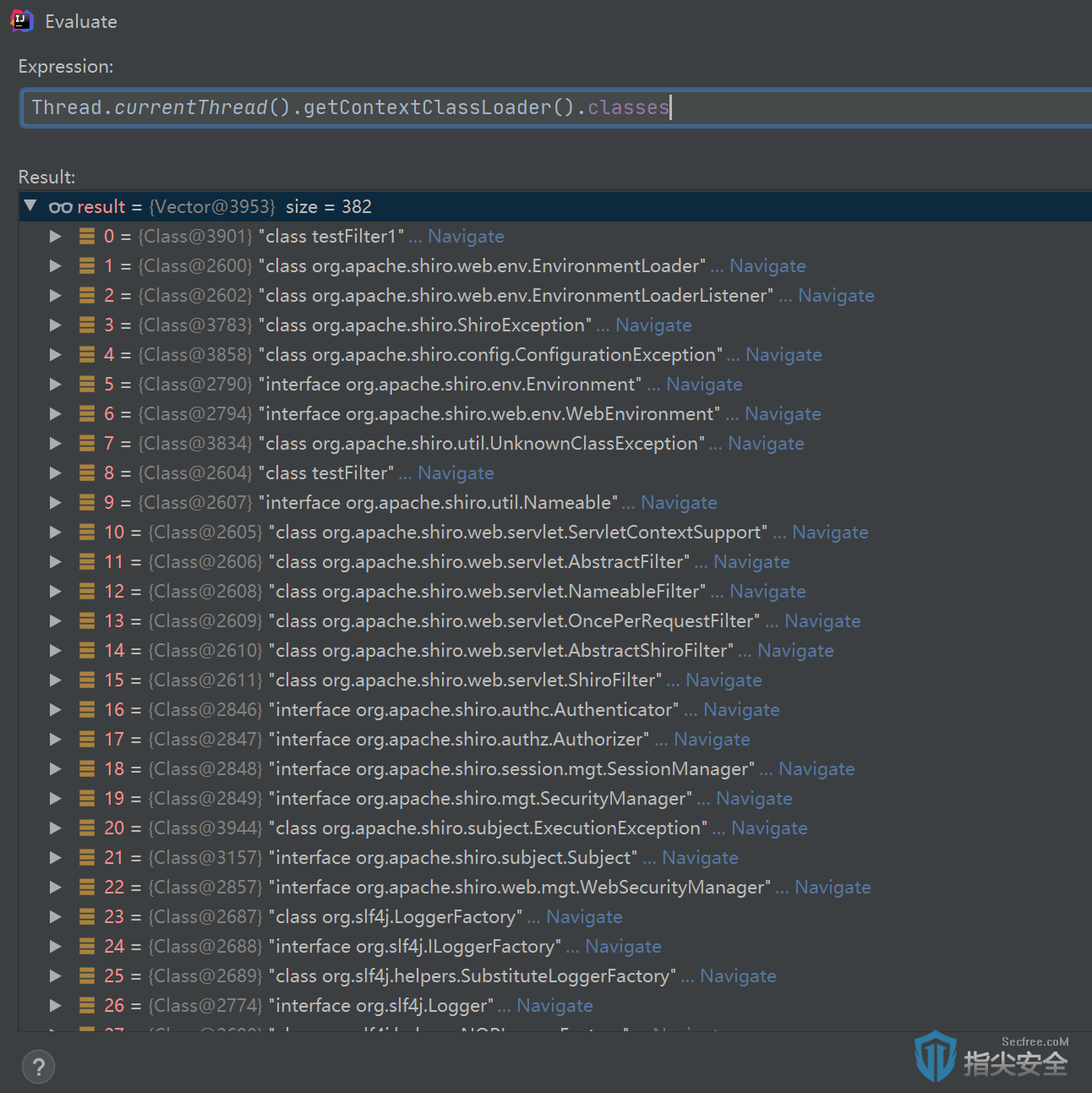Click the IntelliJ icon in title bar
This screenshot has width=1092, height=1093.
(x=21, y=21)
